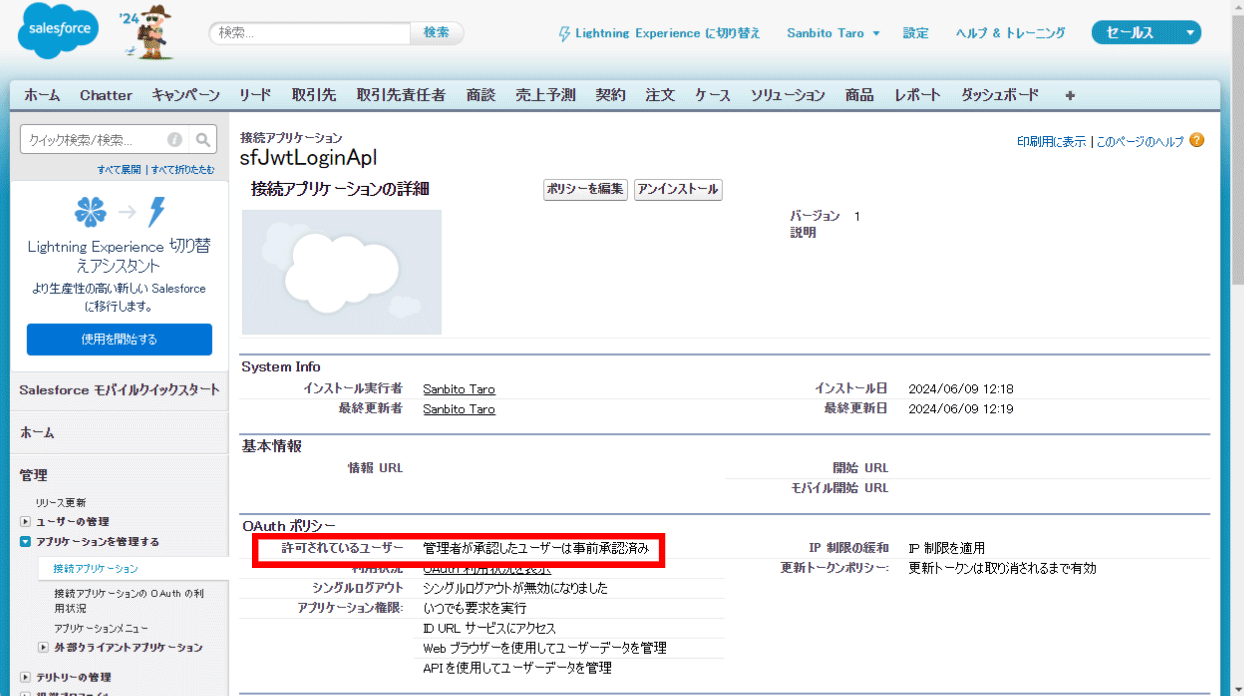Click Salesforce モバイルクイックスタート sidebar heading
This screenshot has height=697, width=1244.
point(120,390)
